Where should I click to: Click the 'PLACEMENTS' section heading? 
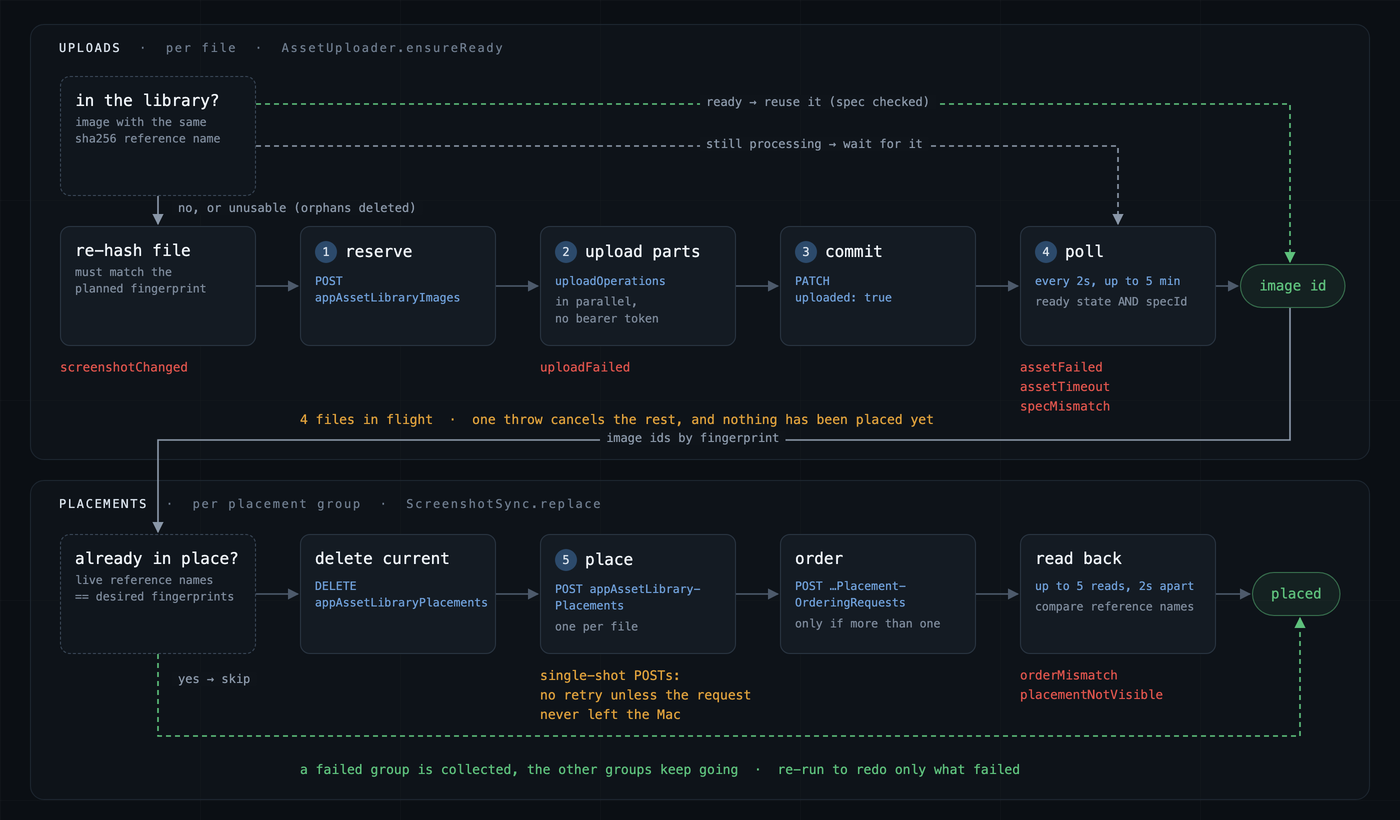[x=103, y=504]
